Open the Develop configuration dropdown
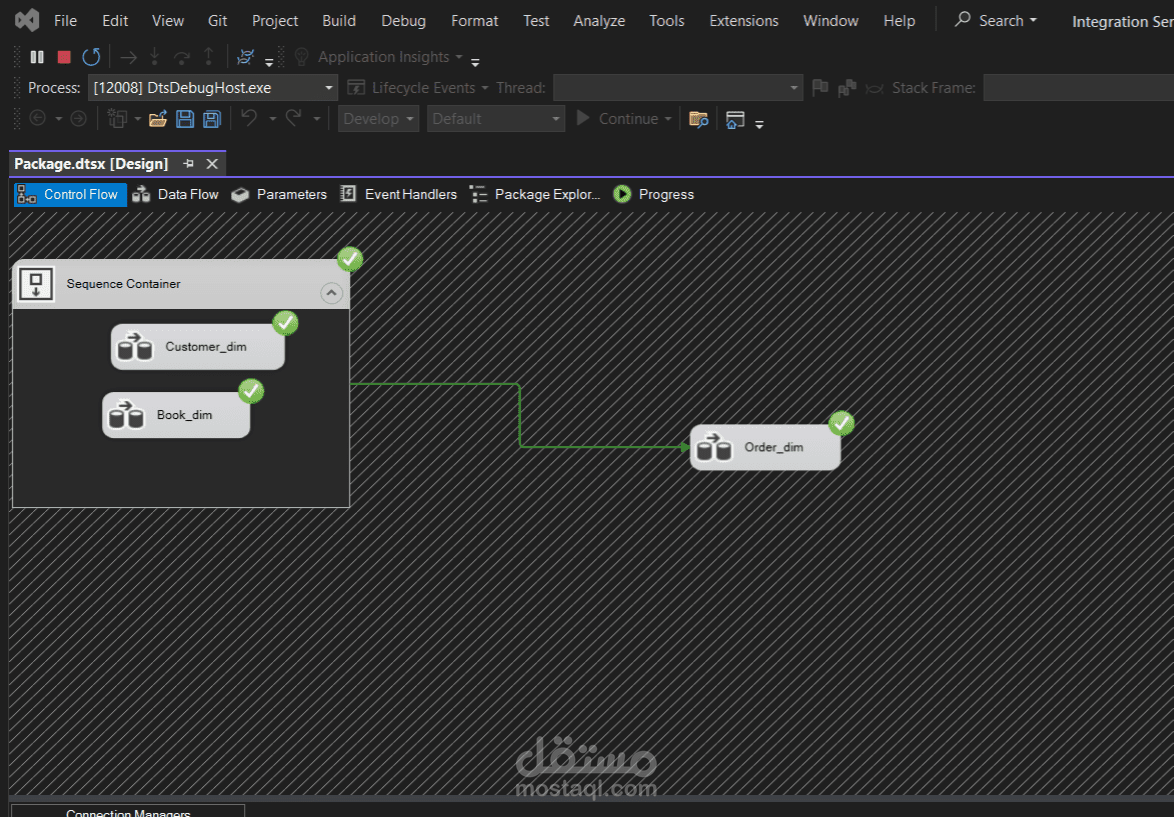The height and width of the screenshot is (817, 1174). click(378, 118)
